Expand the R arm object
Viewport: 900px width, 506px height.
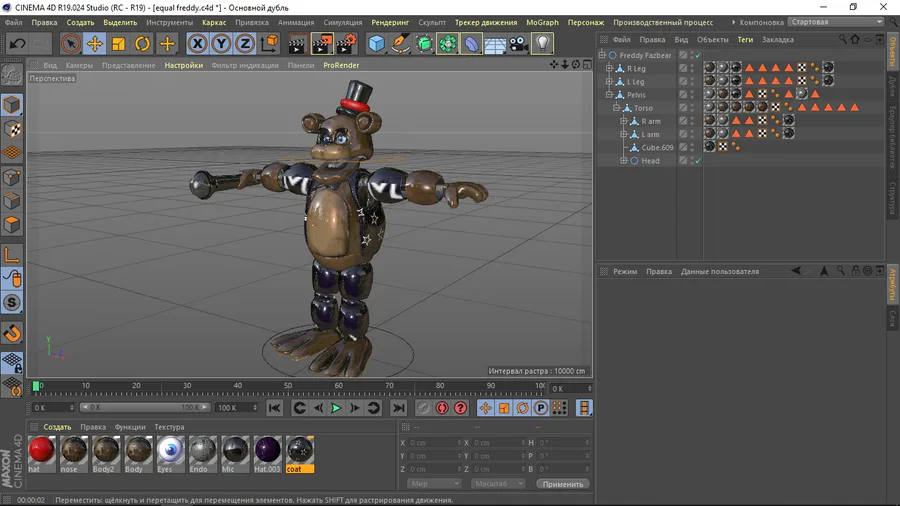[624, 121]
